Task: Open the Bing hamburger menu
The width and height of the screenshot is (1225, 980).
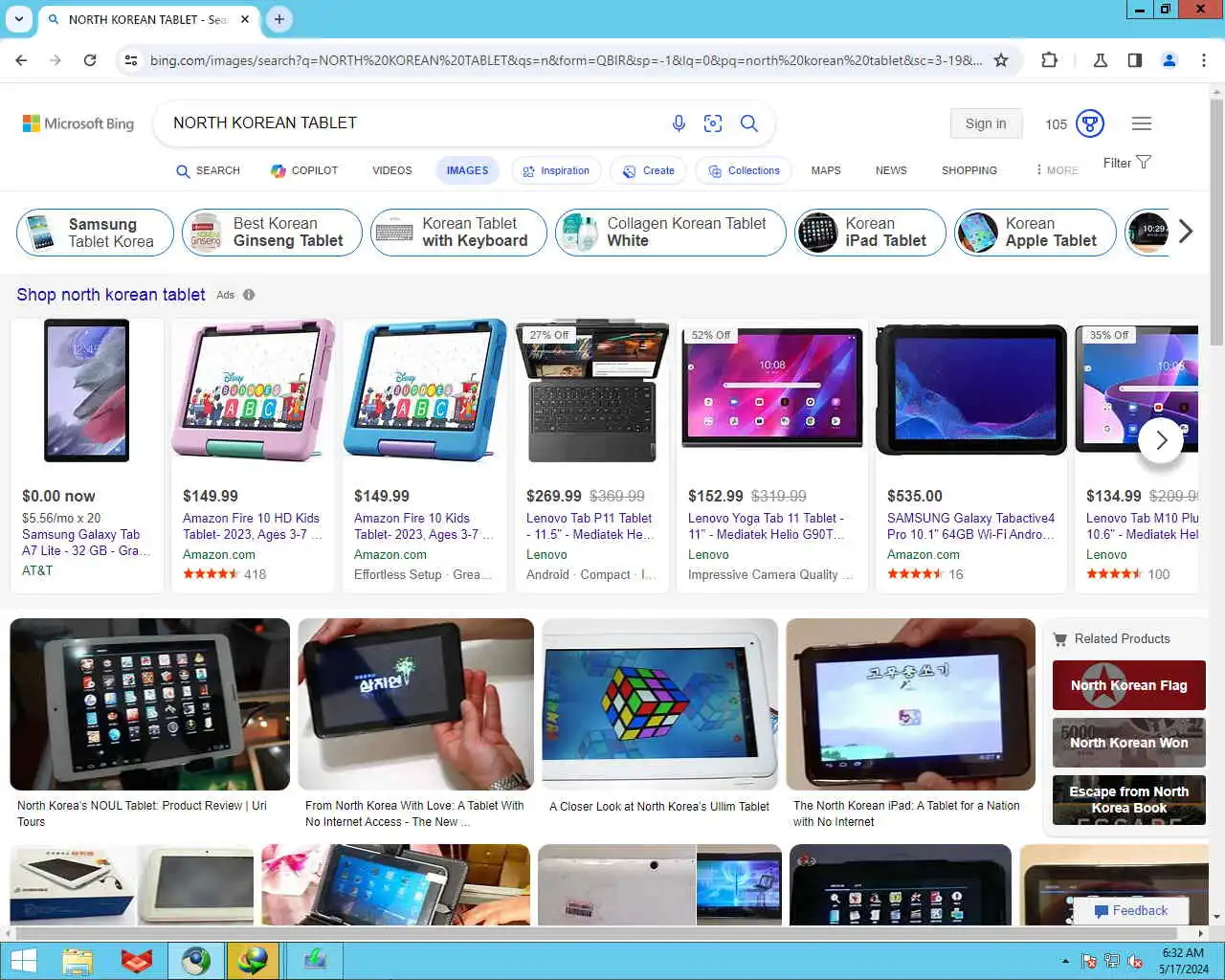Action: click(1142, 123)
